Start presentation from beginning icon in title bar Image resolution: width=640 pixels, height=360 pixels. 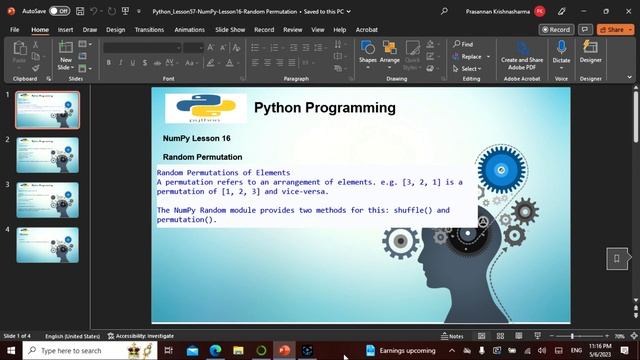tap(125, 11)
